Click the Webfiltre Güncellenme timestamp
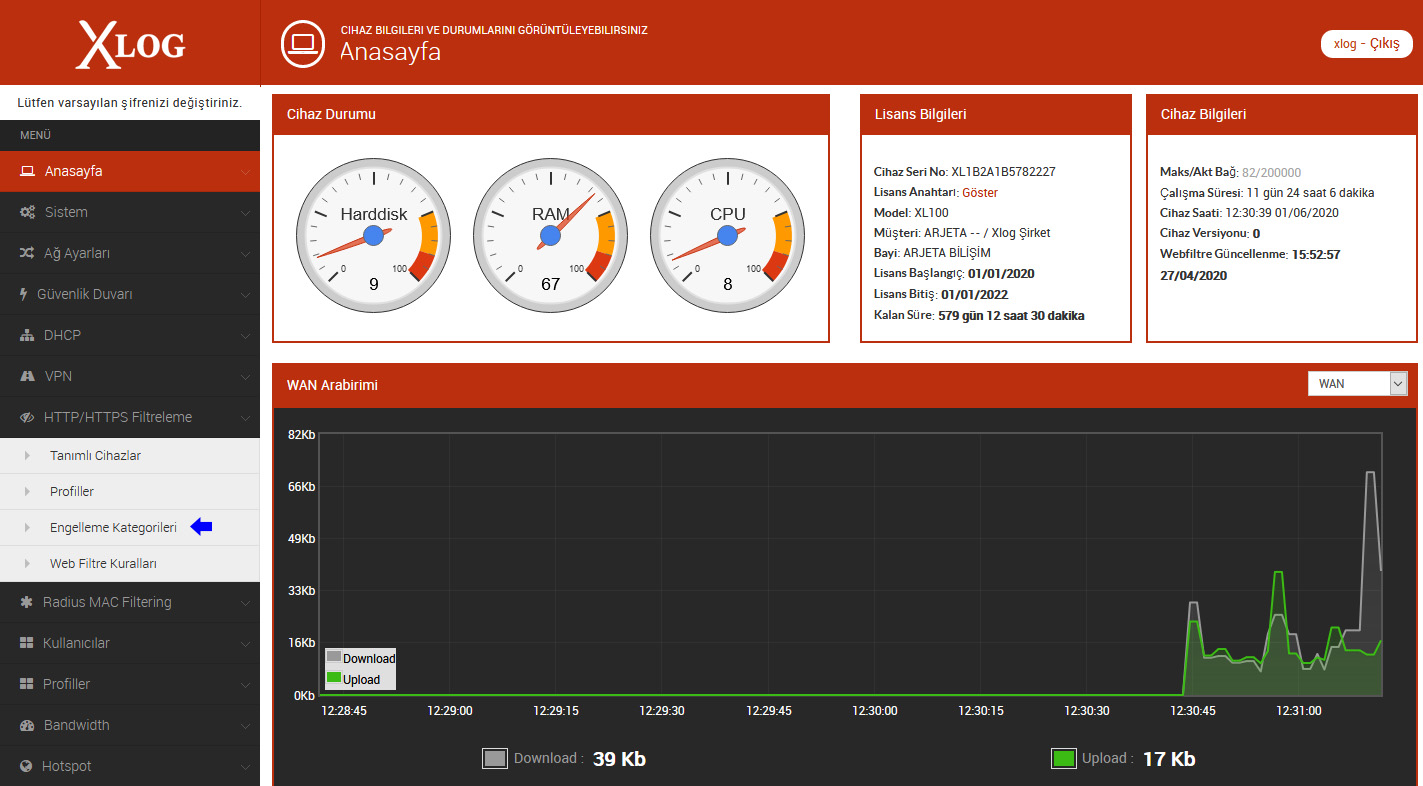This screenshot has width=1423, height=786. point(1250,265)
